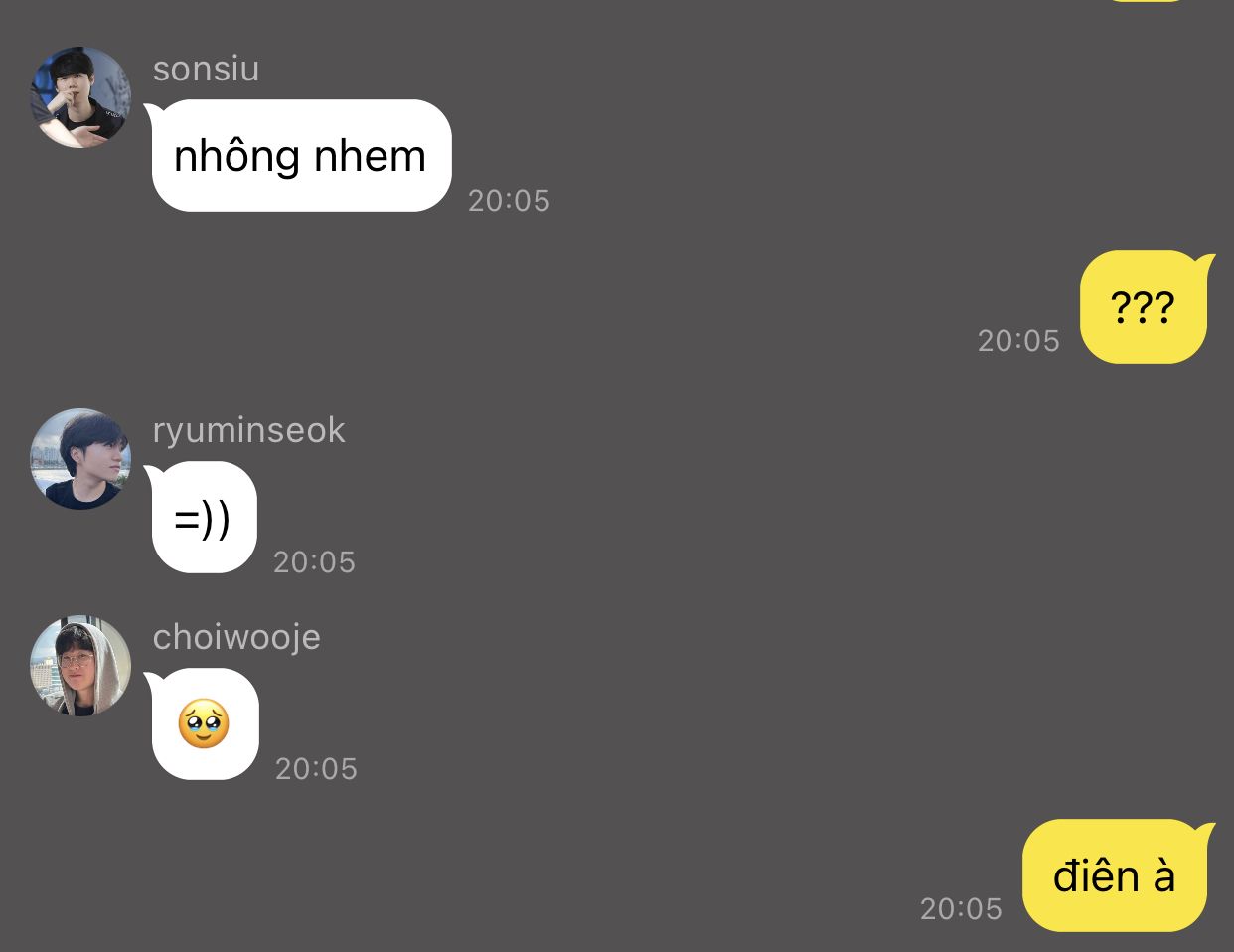Open ryuminseok's profile avatar
Viewport: 1234px width, 952px height.
point(80,459)
